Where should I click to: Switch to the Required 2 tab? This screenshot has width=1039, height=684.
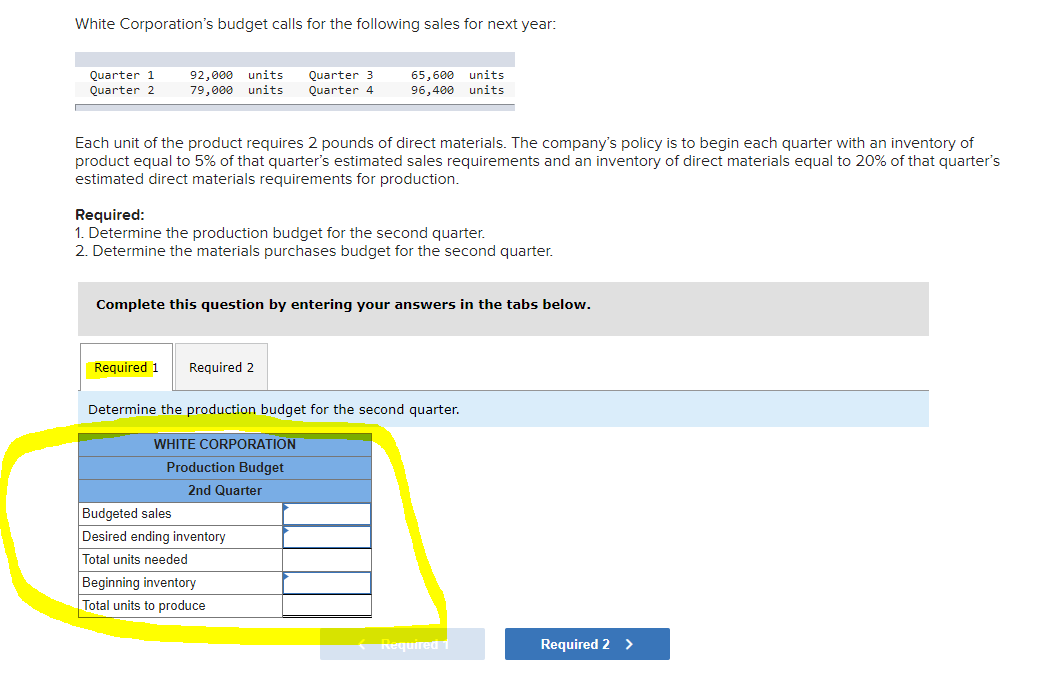click(221, 366)
